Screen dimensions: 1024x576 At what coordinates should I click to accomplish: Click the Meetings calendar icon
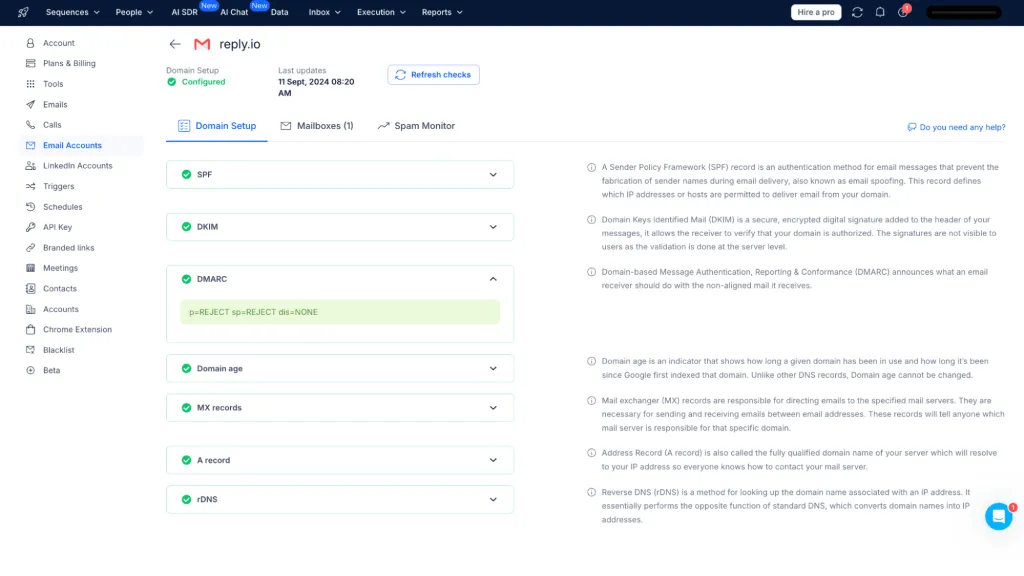pos(30,268)
